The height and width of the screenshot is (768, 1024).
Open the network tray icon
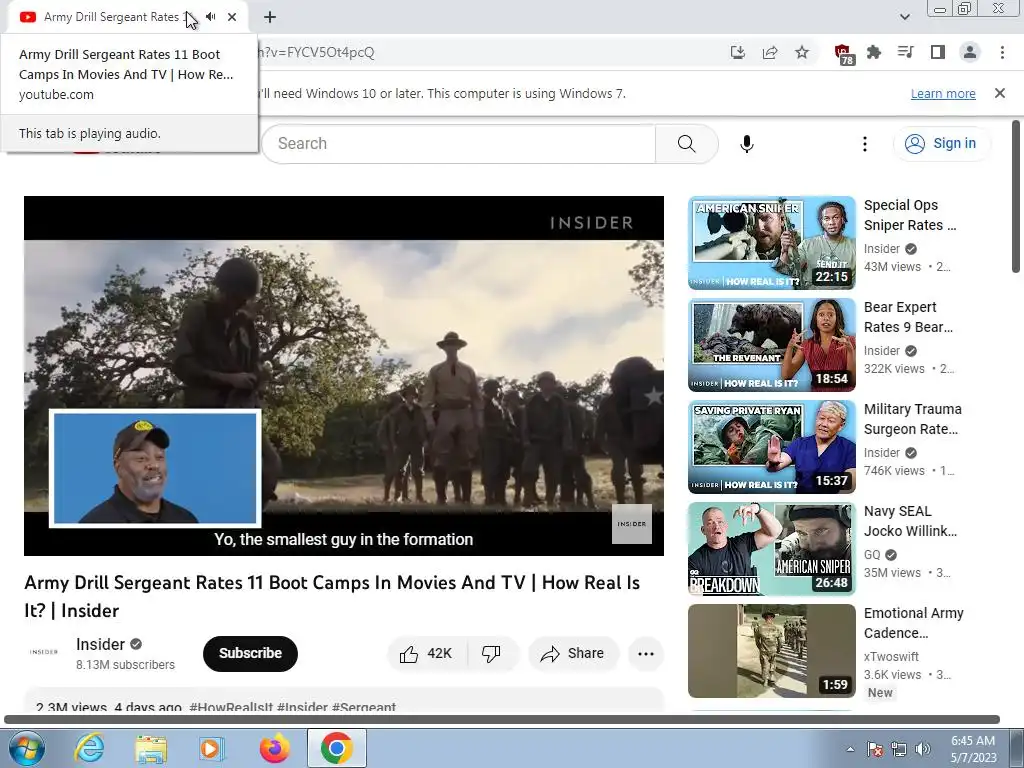tap(899, 749)
